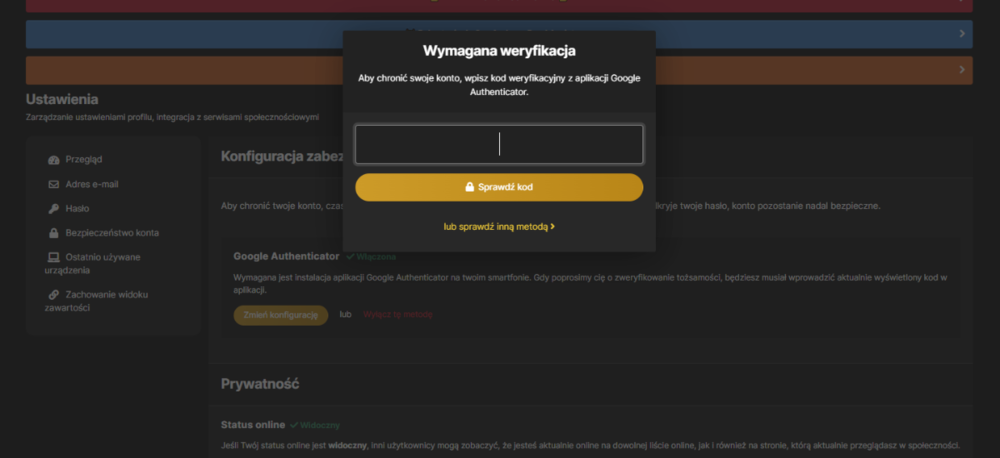Screen dimensions: 1000x458
Task: Click the Widoczny status online indicator
Action: [x=314, y=425]
